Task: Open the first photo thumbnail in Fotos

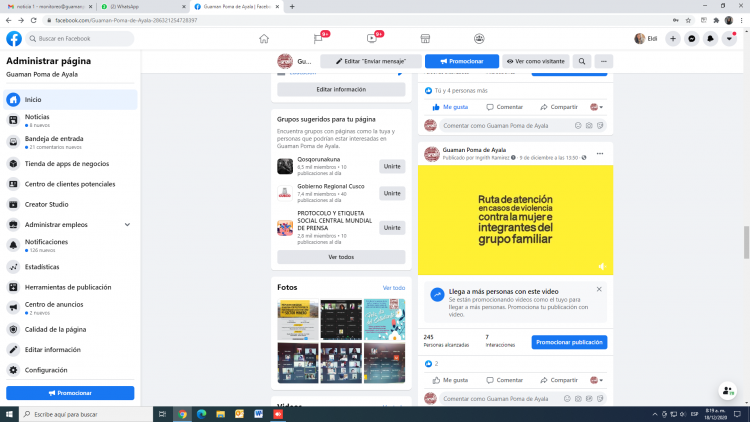Action: click(298, 319)
